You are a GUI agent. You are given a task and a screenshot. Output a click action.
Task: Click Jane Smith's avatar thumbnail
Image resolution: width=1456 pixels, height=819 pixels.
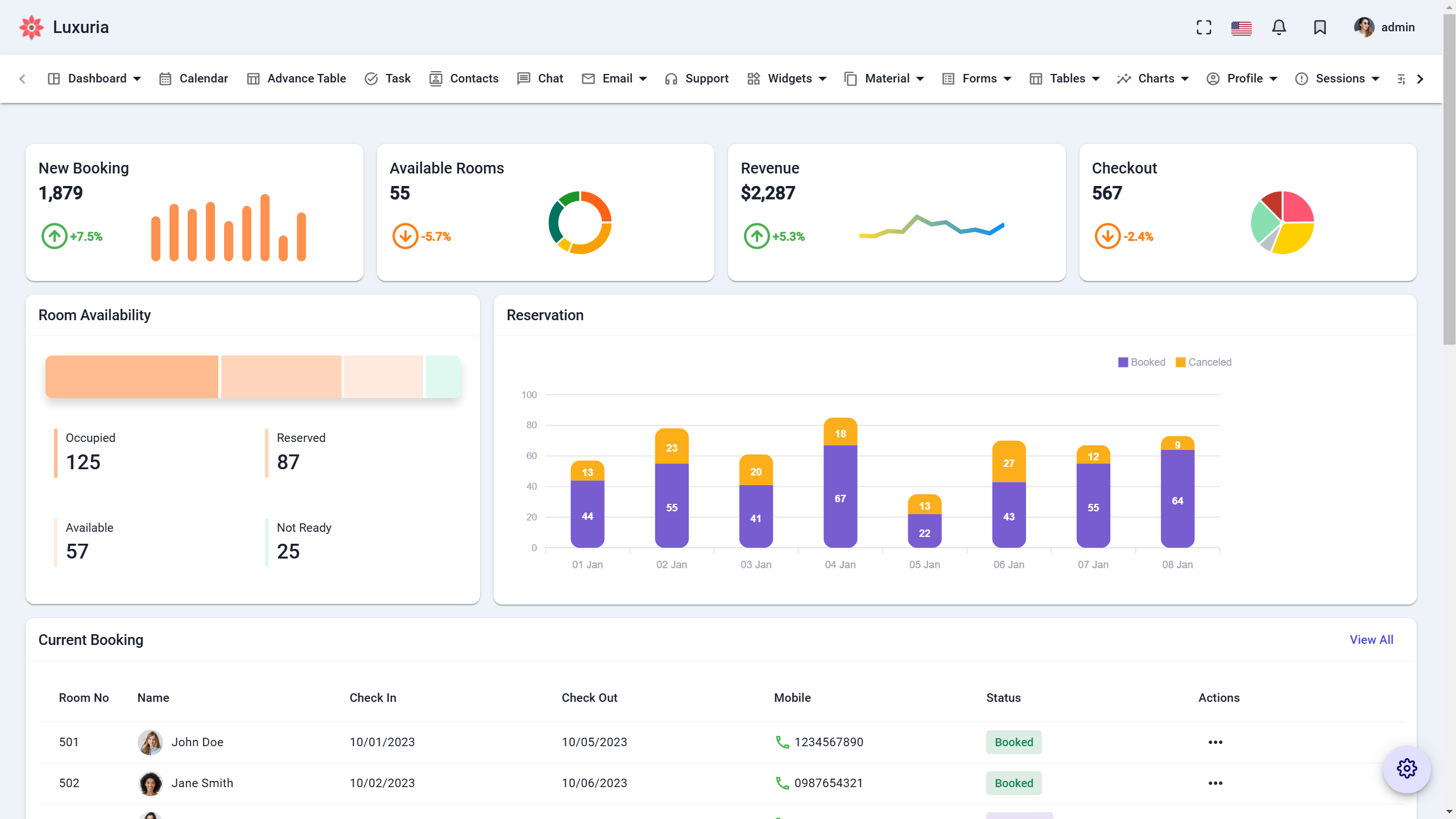pos(150,783)
